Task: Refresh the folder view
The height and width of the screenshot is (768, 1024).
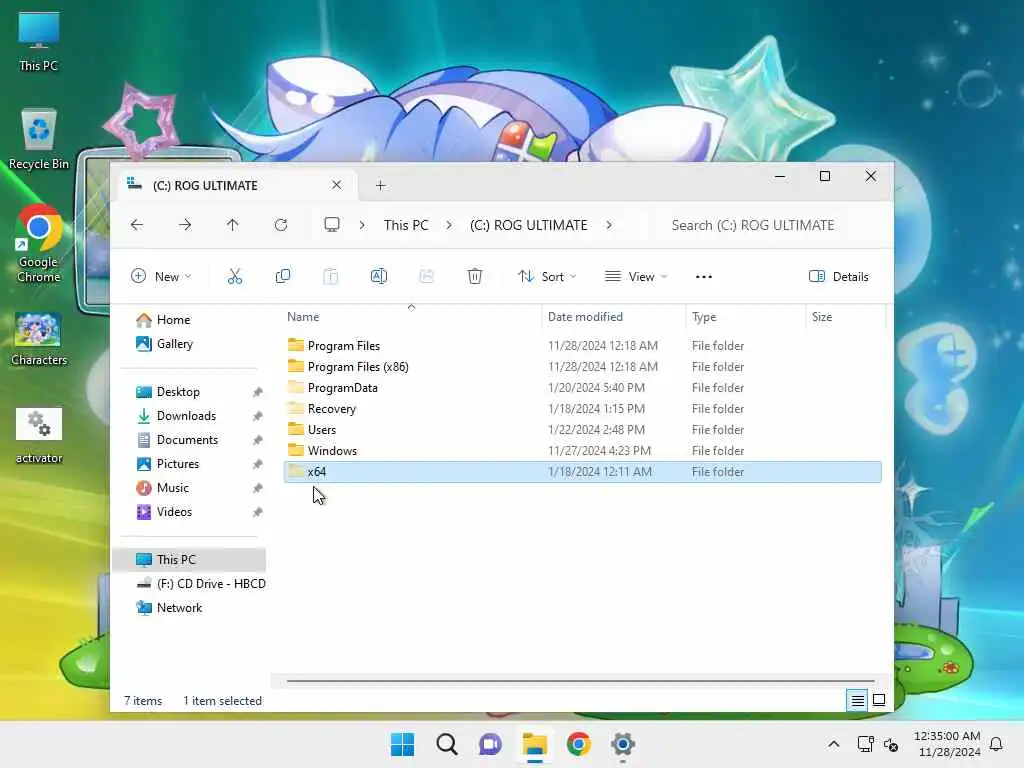Action: [x=281, y=225]
